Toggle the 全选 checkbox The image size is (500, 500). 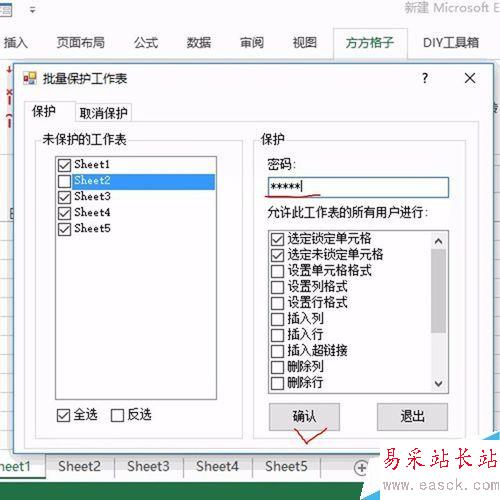[63, 415]
